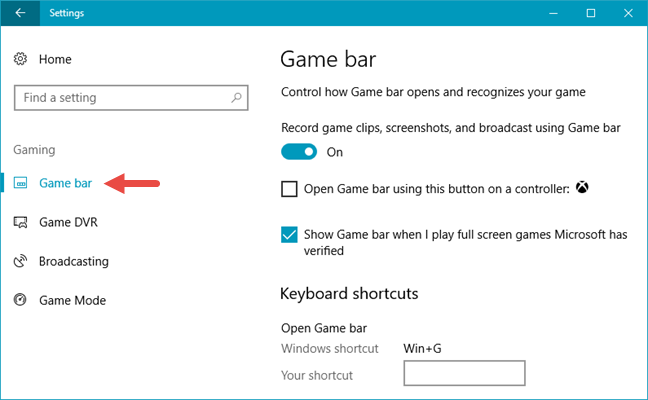Open the Broadcasting settings page
The height and width of the screenshot is (400, 648).
(x=74, y=261)
